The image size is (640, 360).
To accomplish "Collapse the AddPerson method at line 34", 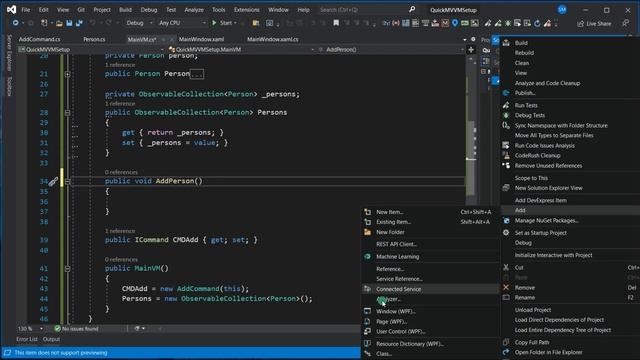I will (x=68, y=181).
